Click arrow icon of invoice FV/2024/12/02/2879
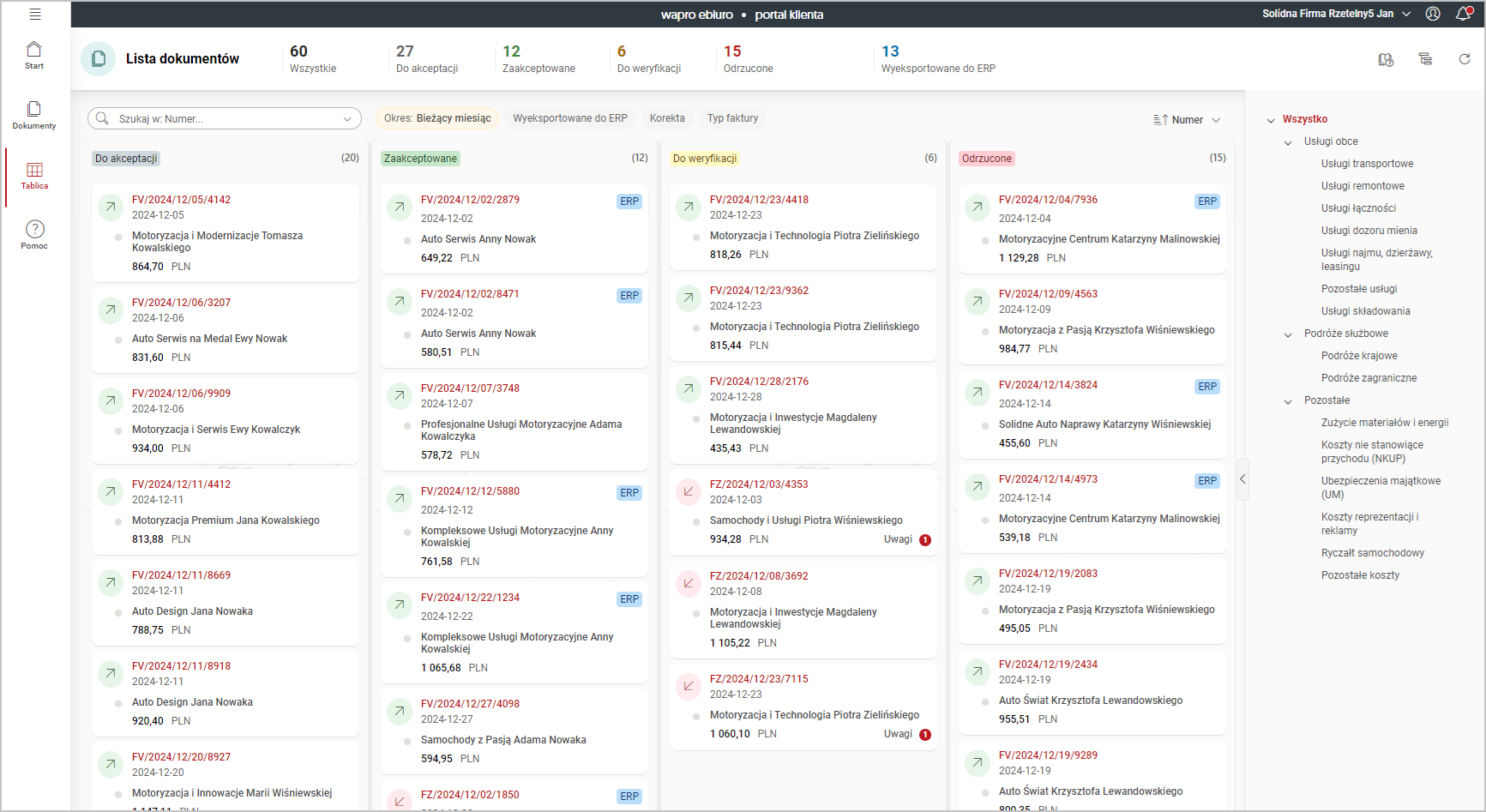The width and height of the screenshot is (1486, 812). [x=400, y=207]
